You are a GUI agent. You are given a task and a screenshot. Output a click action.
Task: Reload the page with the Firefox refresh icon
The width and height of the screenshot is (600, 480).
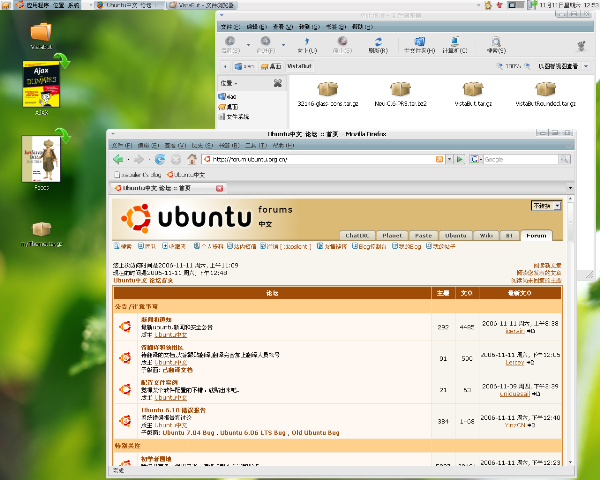(160, 159)
